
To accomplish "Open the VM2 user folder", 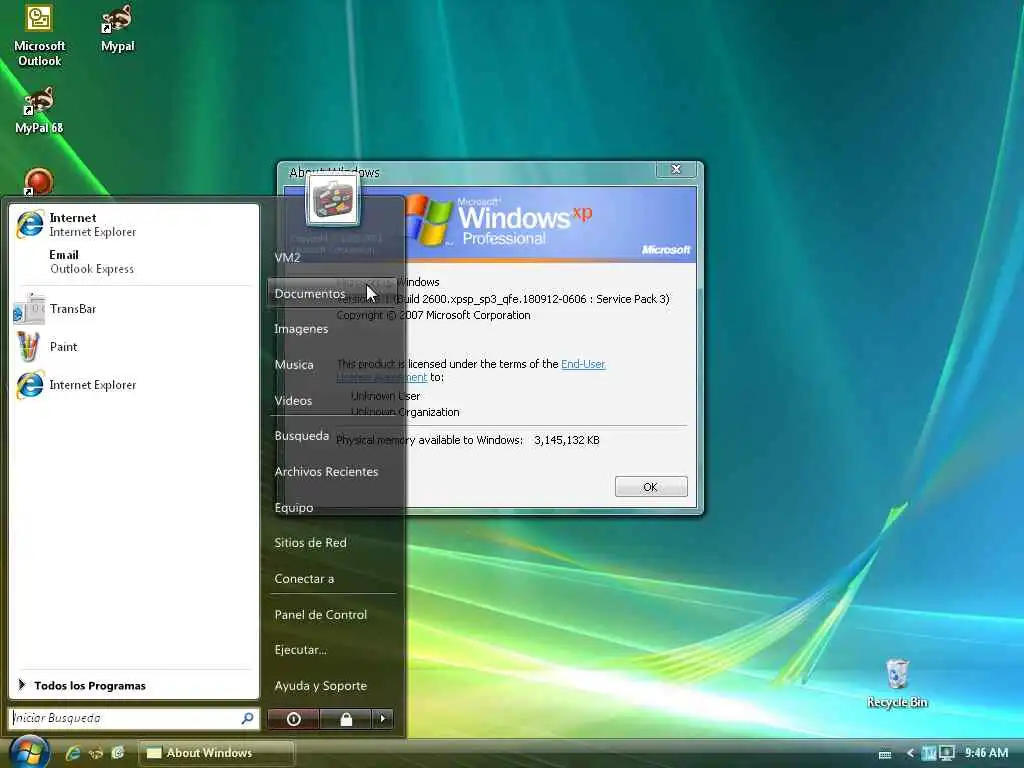I will coord(287,257).
